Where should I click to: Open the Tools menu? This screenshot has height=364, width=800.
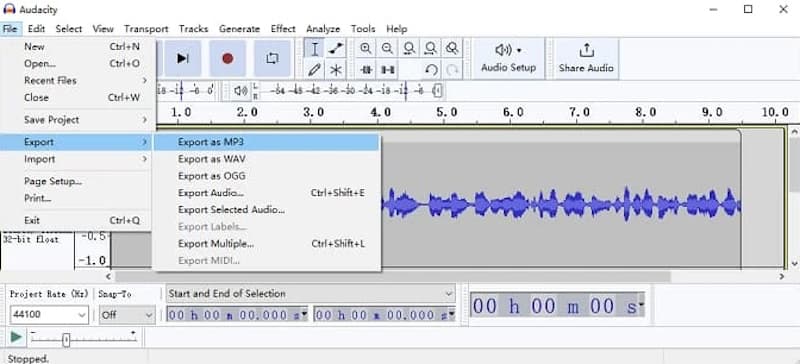(x=363, y=29)
